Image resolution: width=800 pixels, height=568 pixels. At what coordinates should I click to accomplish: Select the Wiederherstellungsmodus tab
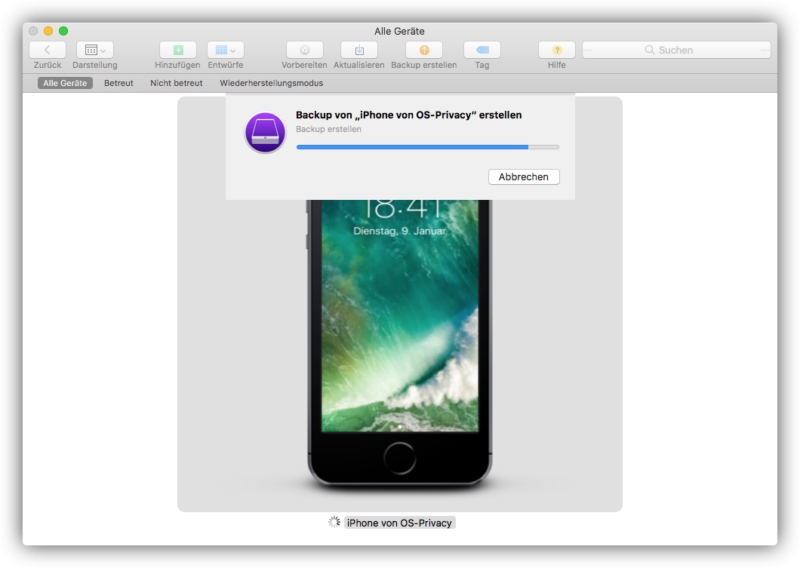coord(271,83)
